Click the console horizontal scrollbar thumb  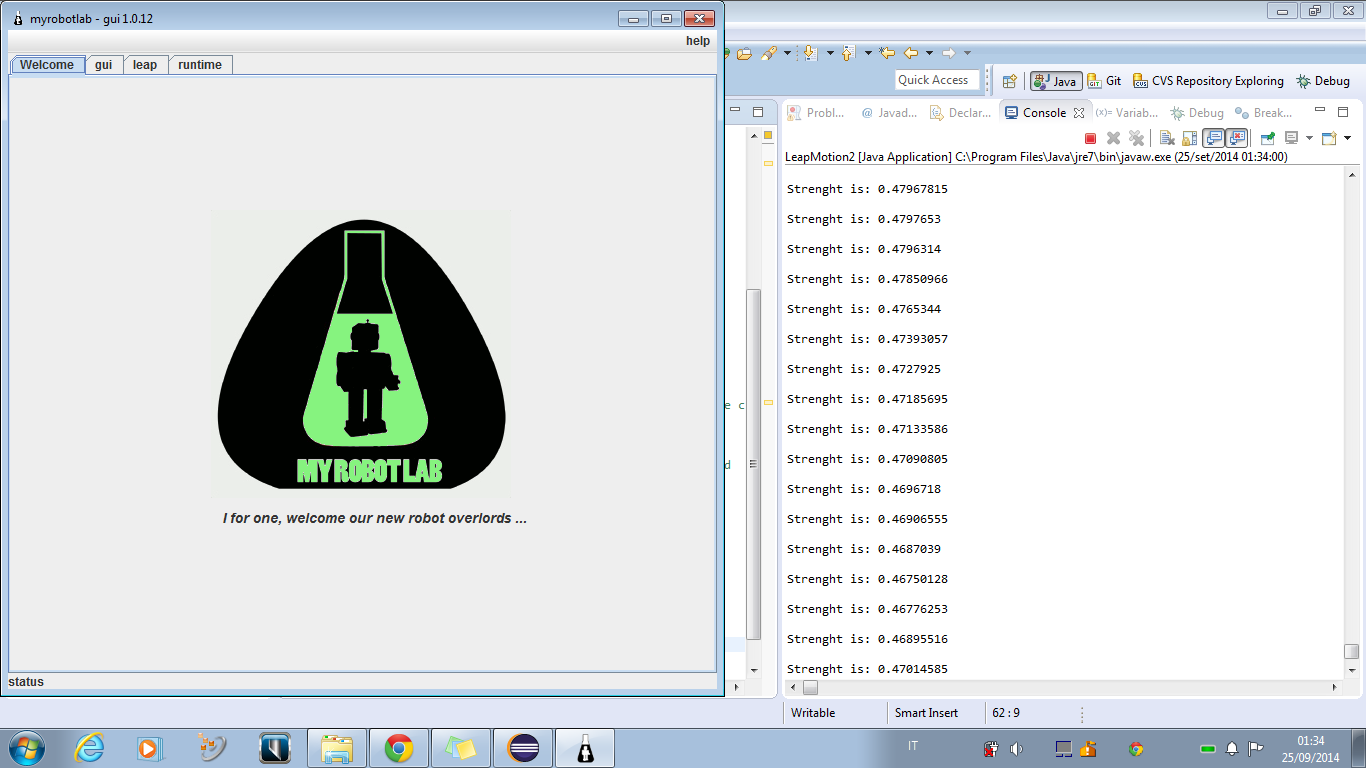(x=810, y=688)
